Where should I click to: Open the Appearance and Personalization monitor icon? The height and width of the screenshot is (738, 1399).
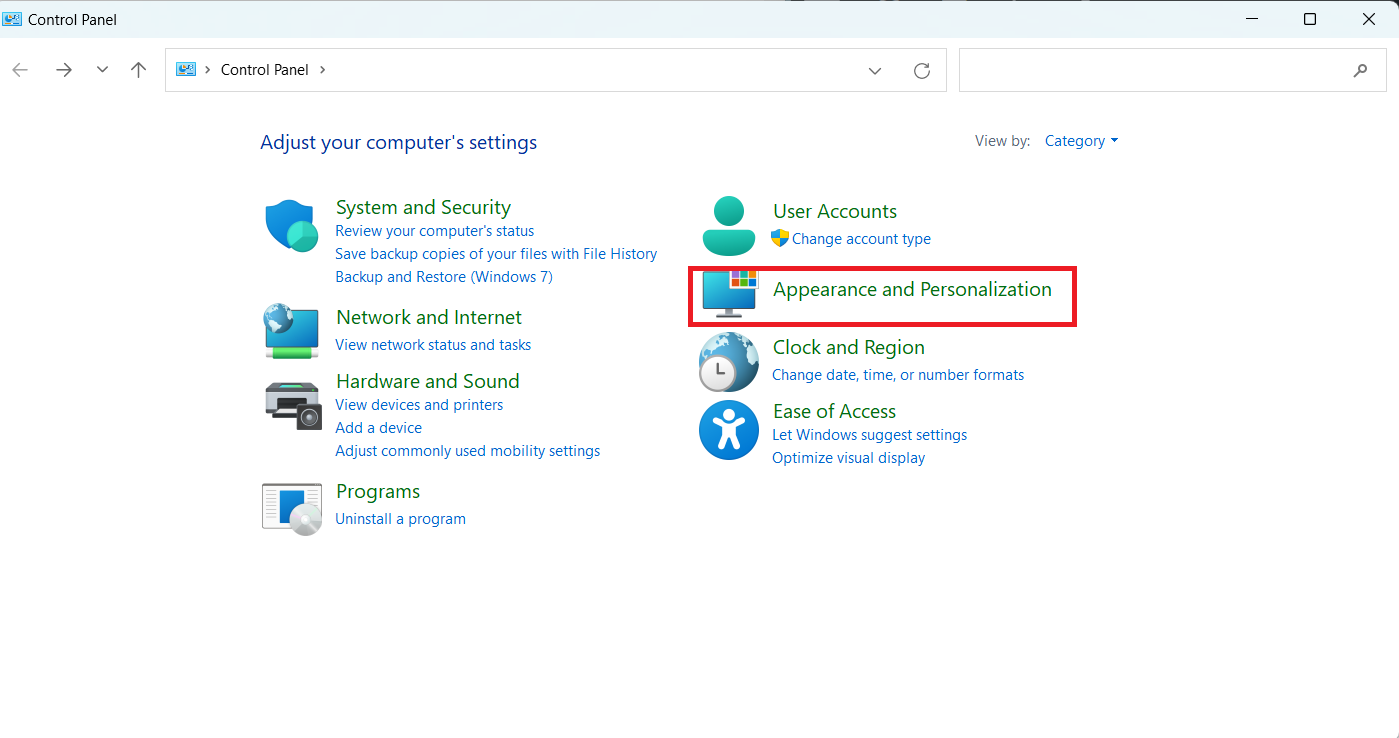click(730, 294)
